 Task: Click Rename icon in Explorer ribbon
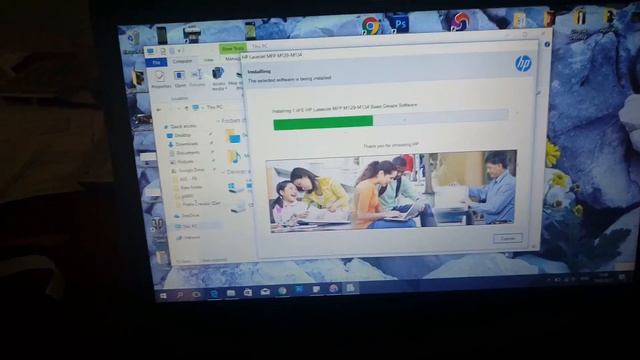[197, 78]
